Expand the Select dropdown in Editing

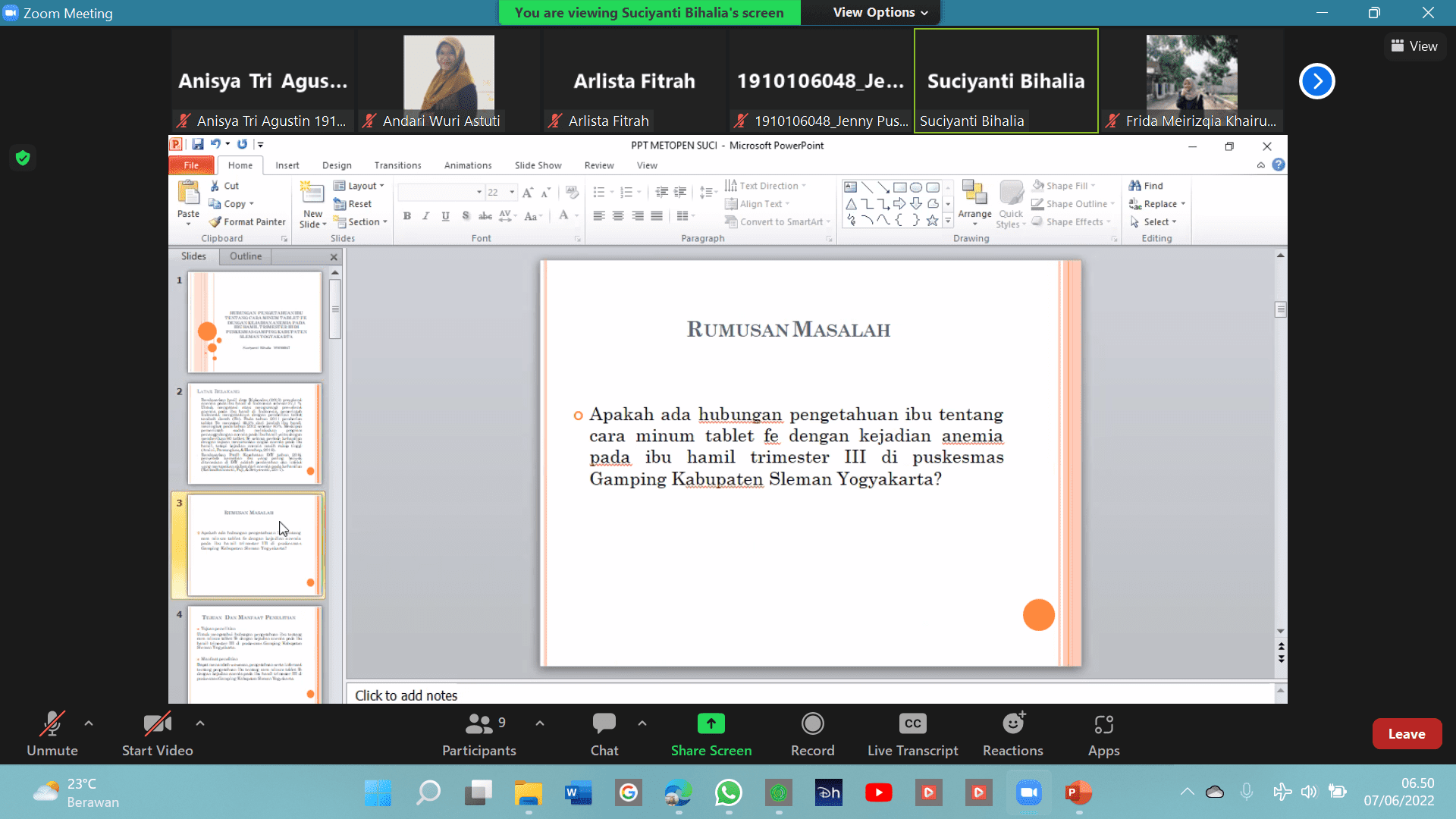pos(1153,222)
